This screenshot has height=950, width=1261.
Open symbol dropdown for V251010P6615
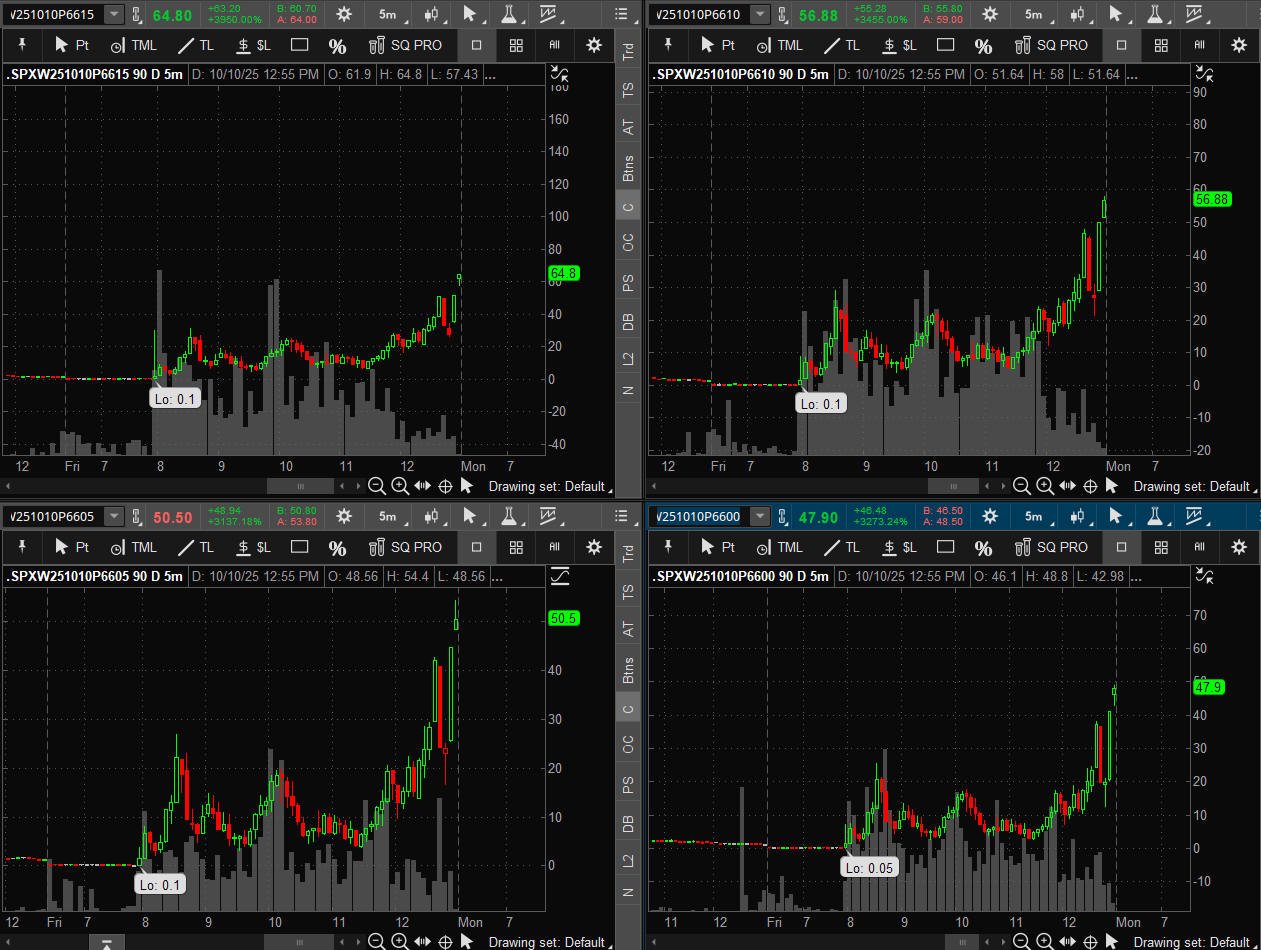pos(114,14)
